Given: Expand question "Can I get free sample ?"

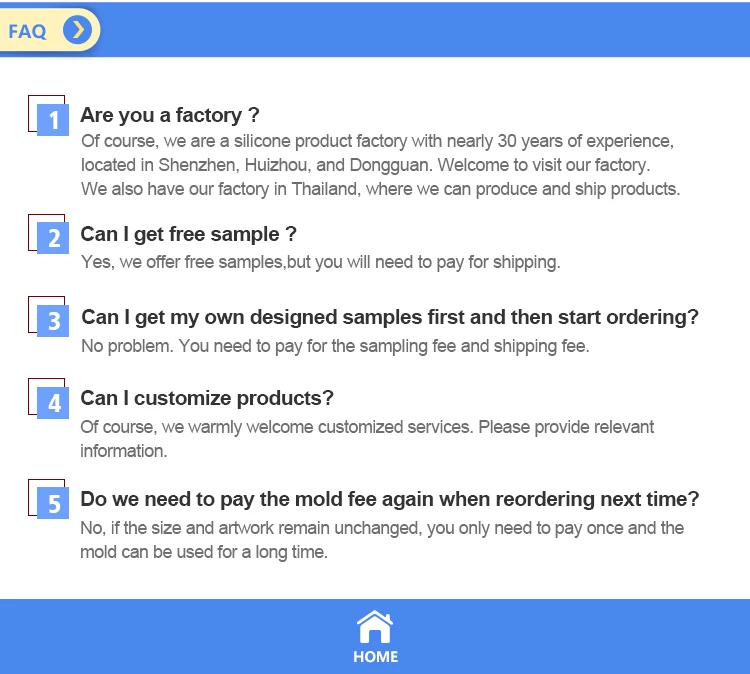Looking at the screenshot, I should tap(188, 234).
